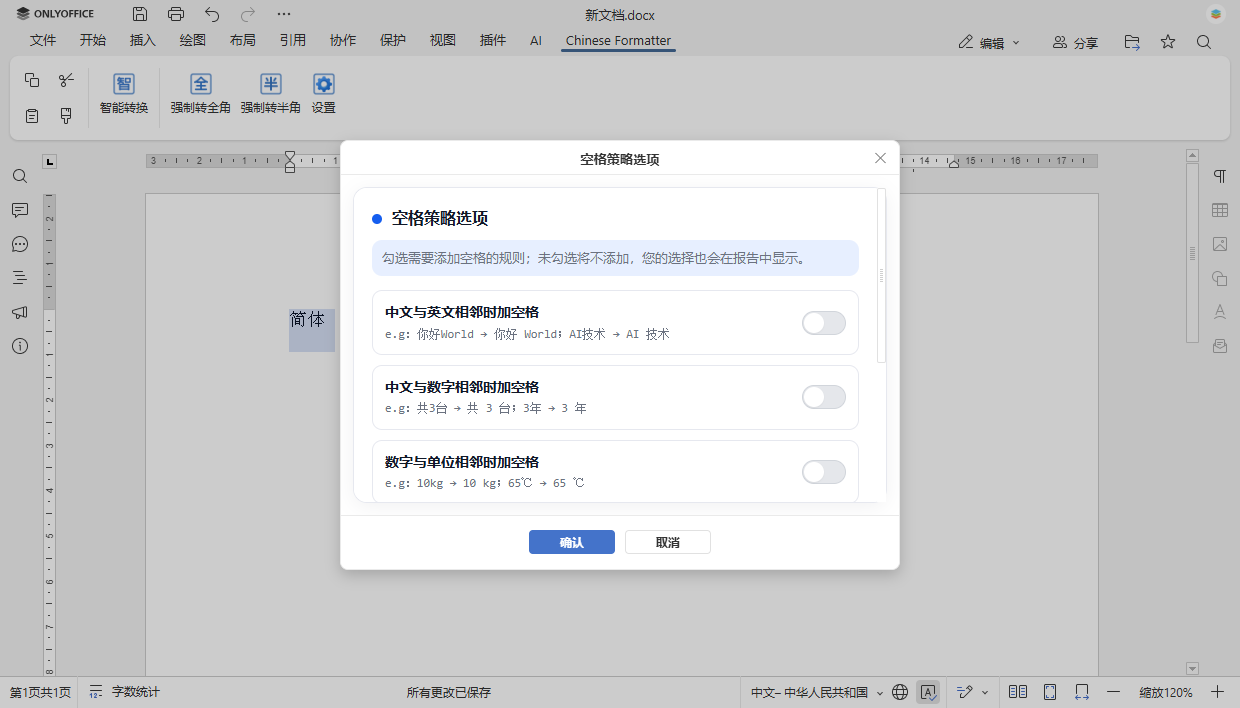Switch to the 布局 tab
This screenshot has height=708, width=1240.
(243, 41)
